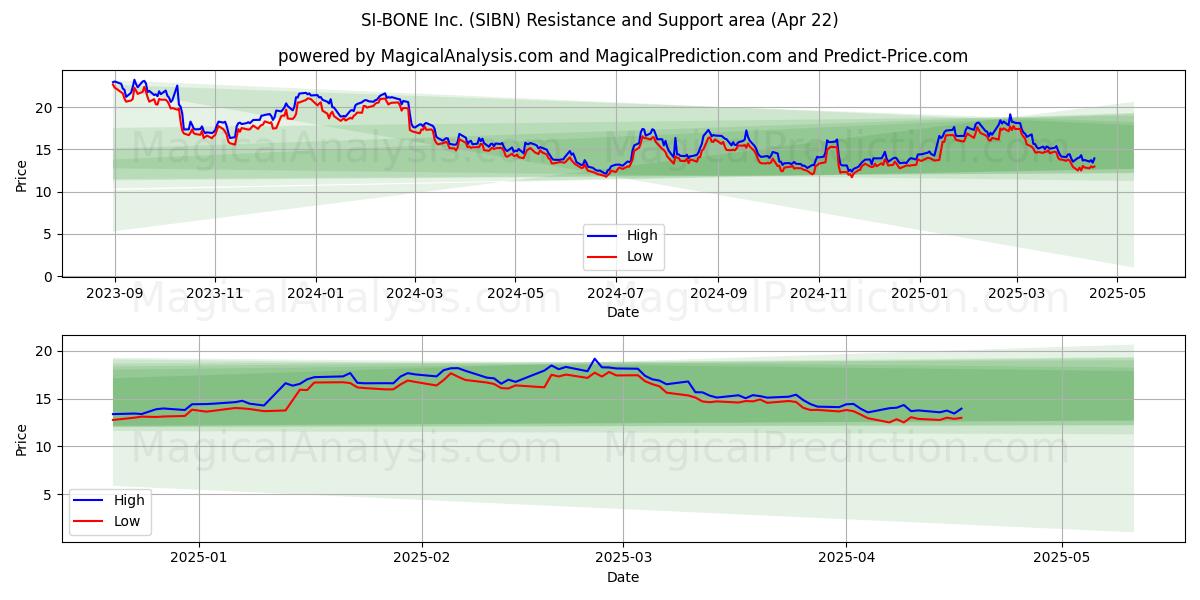
Task: Click the '0' y-axis tick of the top chart
Action: point(50,277)
